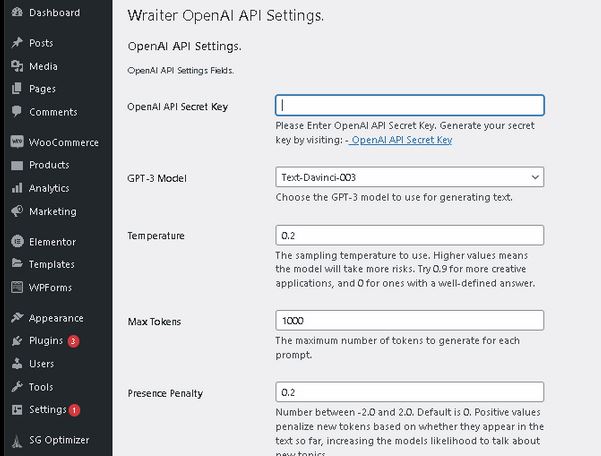Click the Tools wrench icon
Image resolution: width=601 pixels, height=456 pixels.
(x=17, y=387)
